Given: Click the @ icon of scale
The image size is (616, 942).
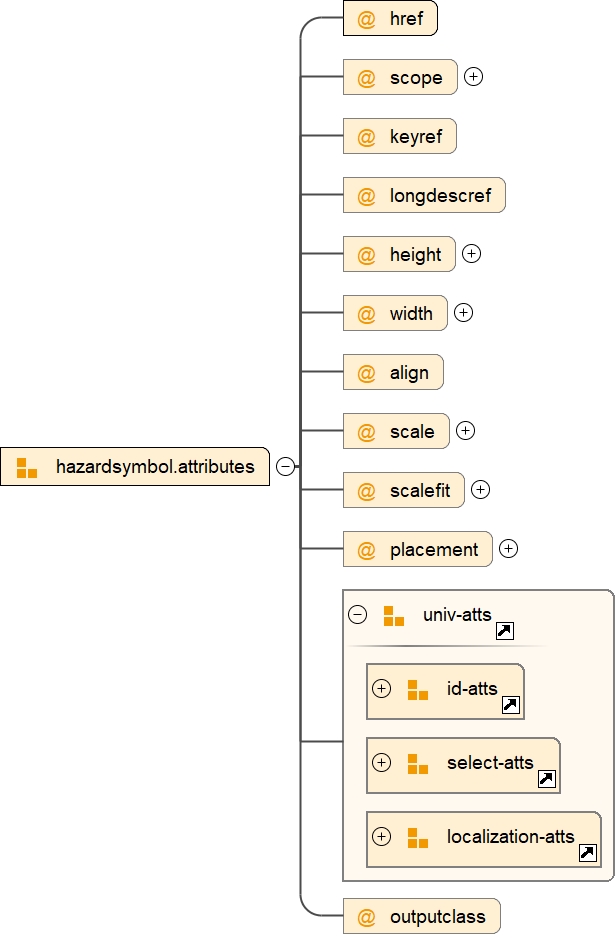Looking at the screenshot, I should coord(366,432).
